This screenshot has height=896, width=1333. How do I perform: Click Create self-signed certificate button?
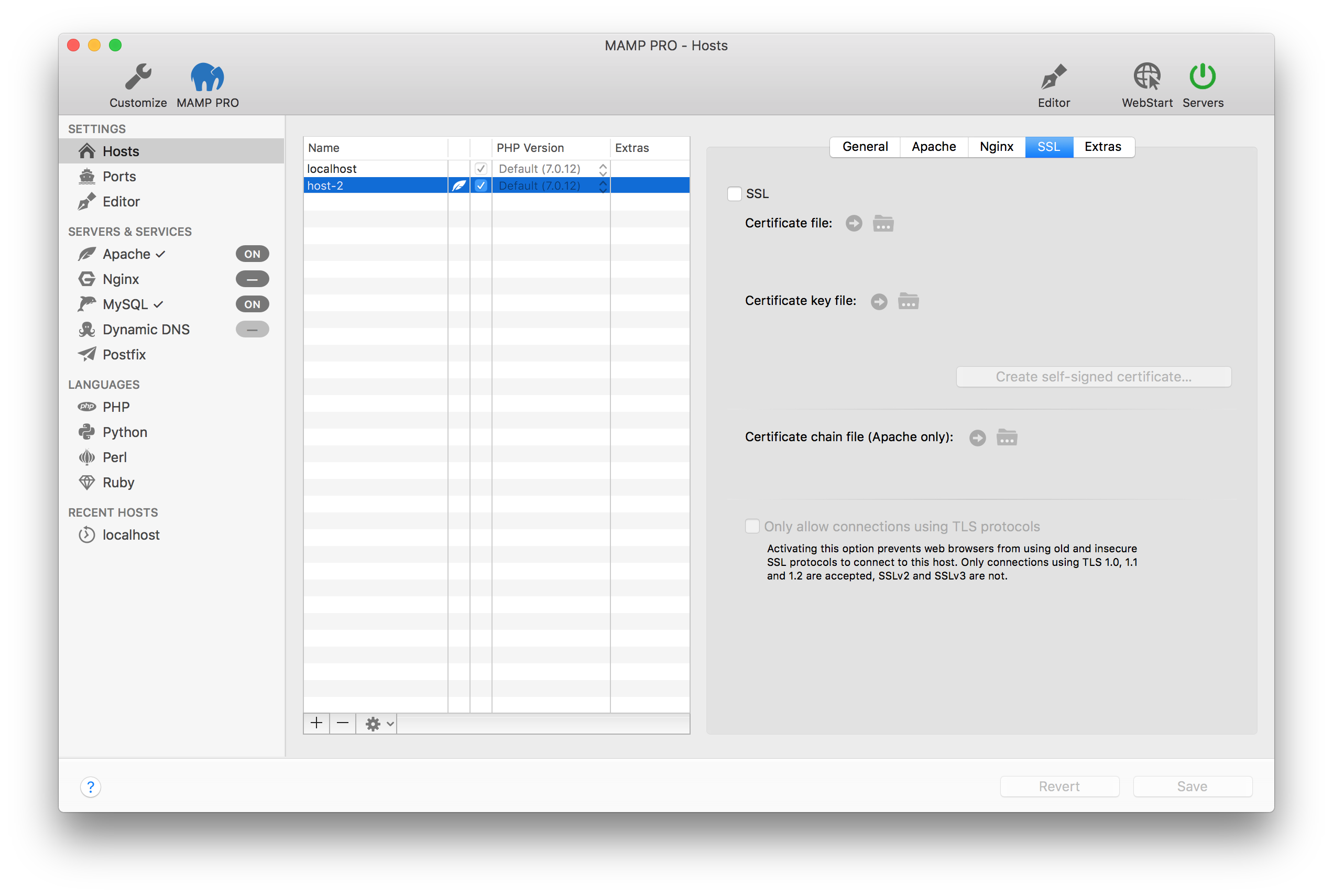click(1093, 377)
